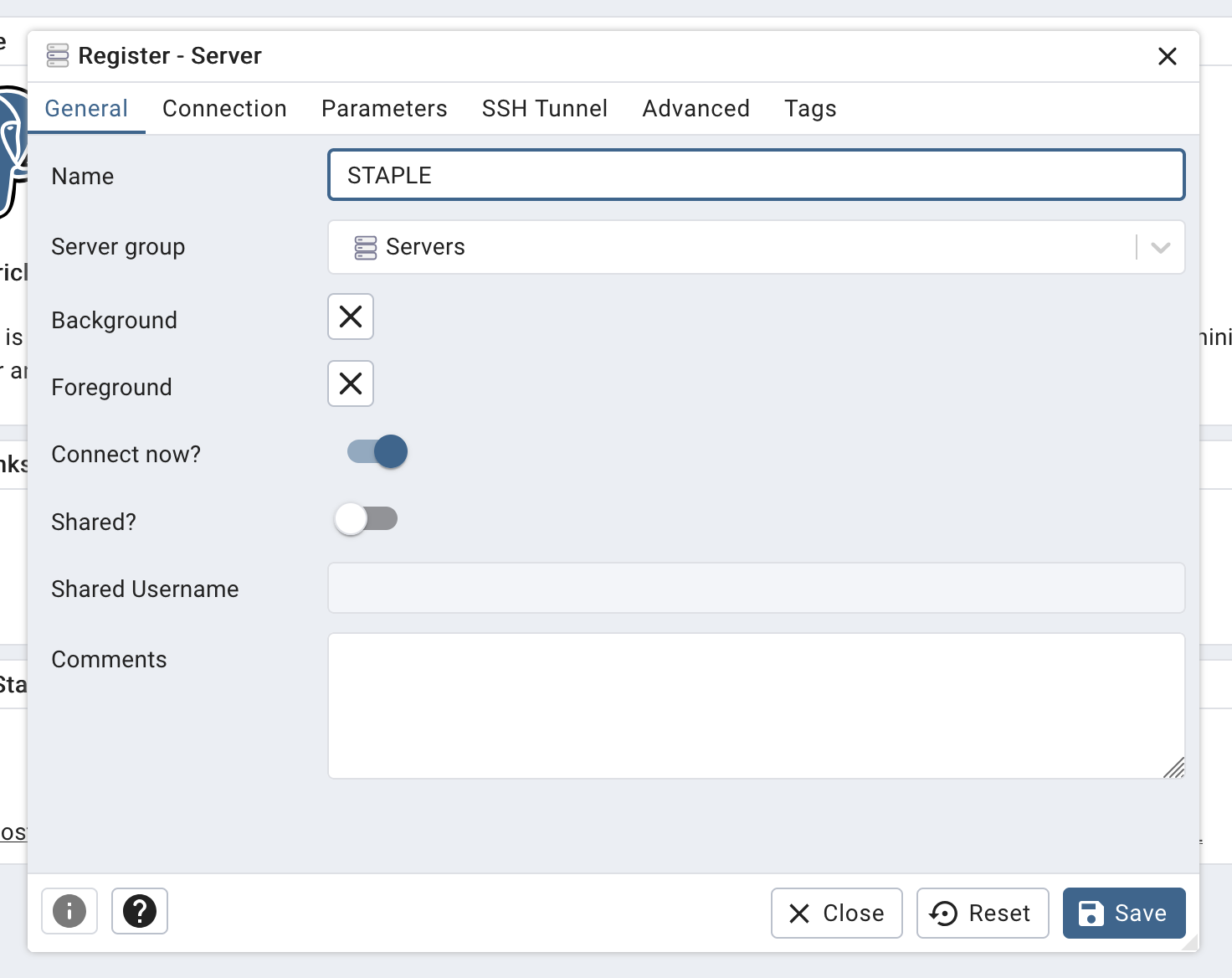Toggle the Connect now? switch off
This screenshot has height=978, width=1232.
tap(377, 452)
